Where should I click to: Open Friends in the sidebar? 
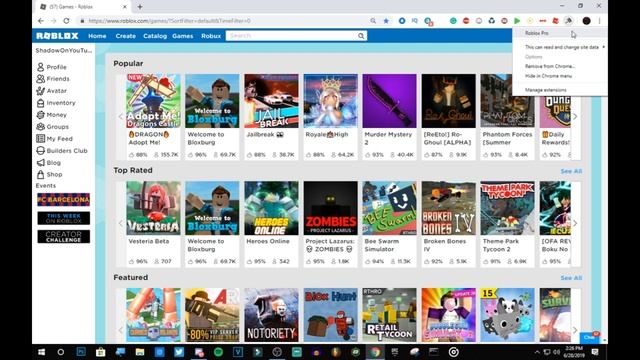tap(53, 79)
